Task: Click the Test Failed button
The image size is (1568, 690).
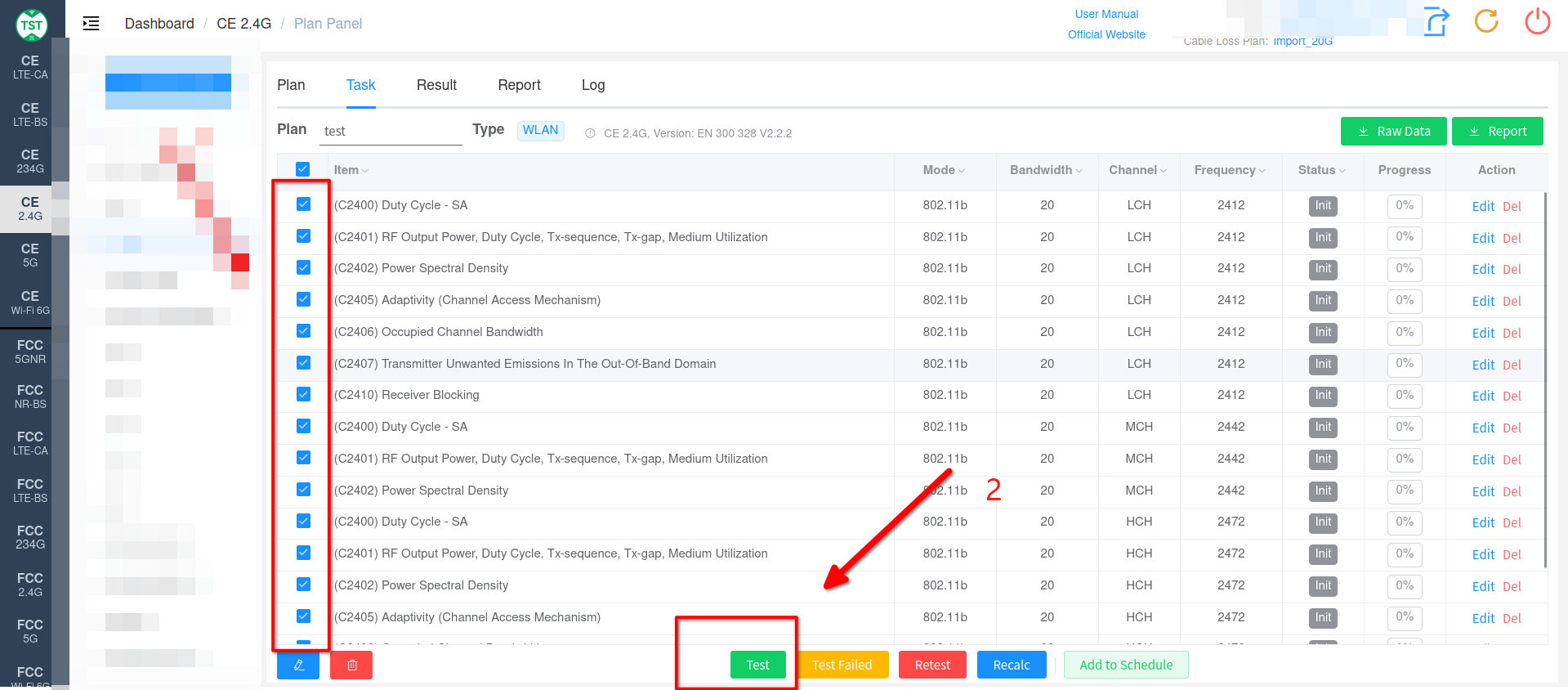Action: point(842,665)
